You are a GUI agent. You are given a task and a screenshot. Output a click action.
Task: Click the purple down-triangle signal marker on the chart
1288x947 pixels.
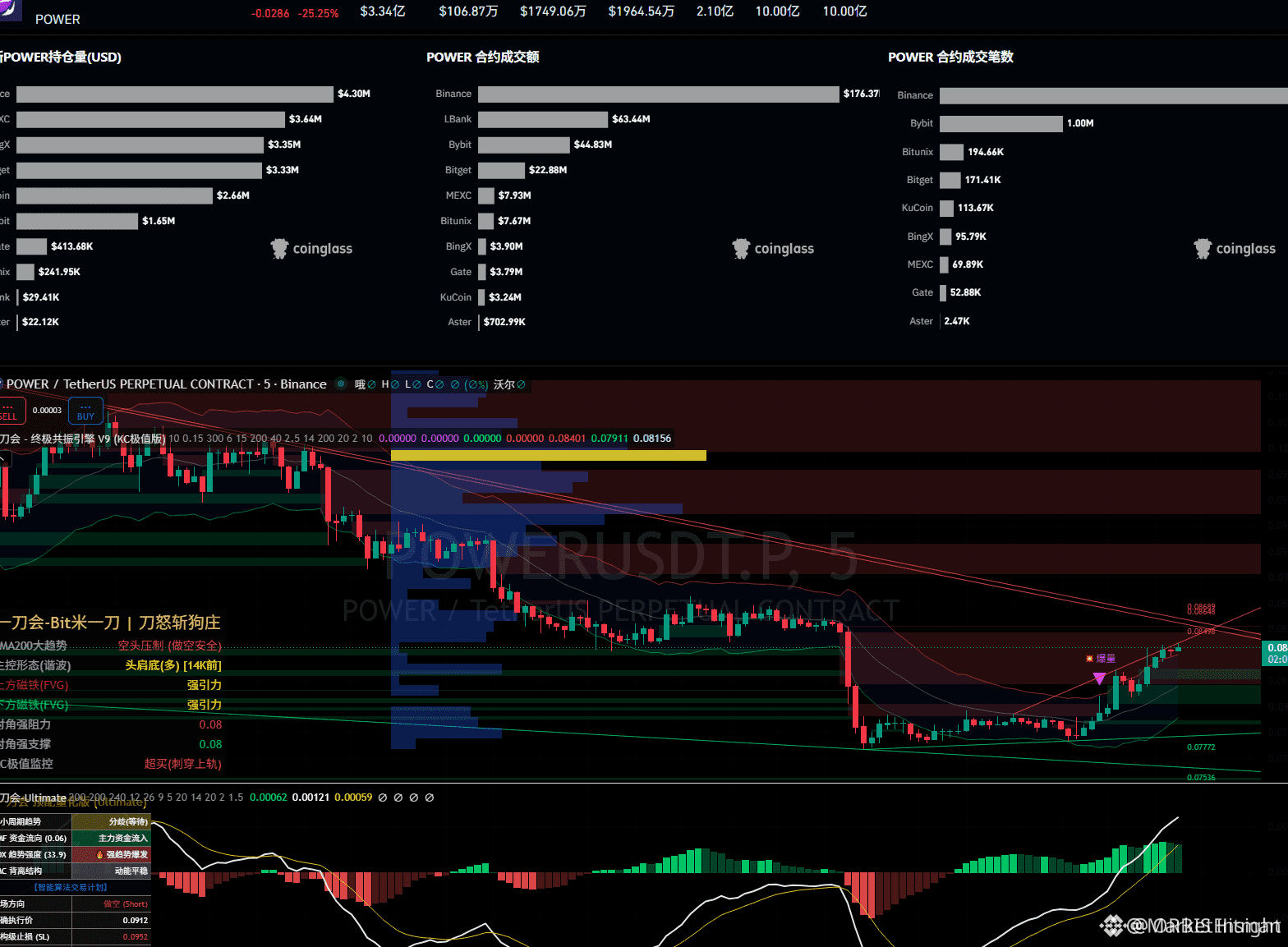(1099, 678)
